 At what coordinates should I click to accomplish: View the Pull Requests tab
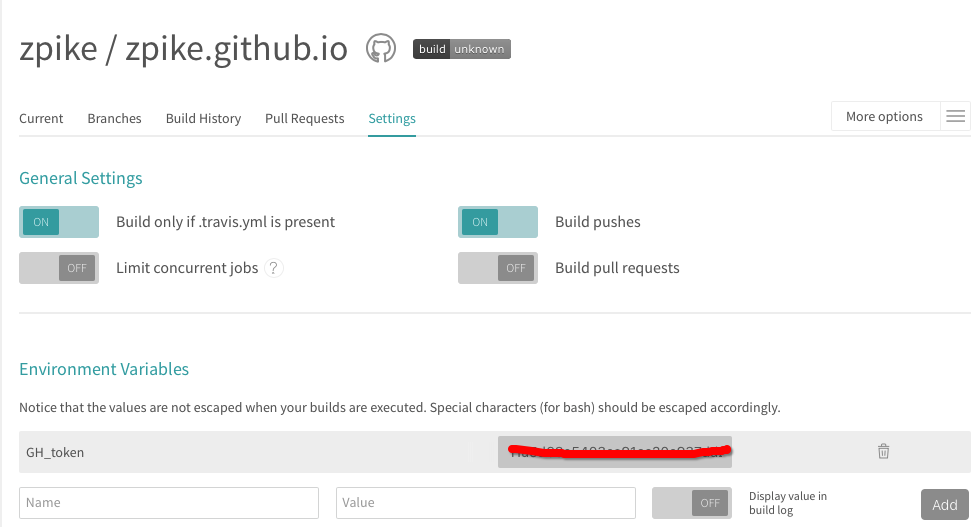coord(305,118)
